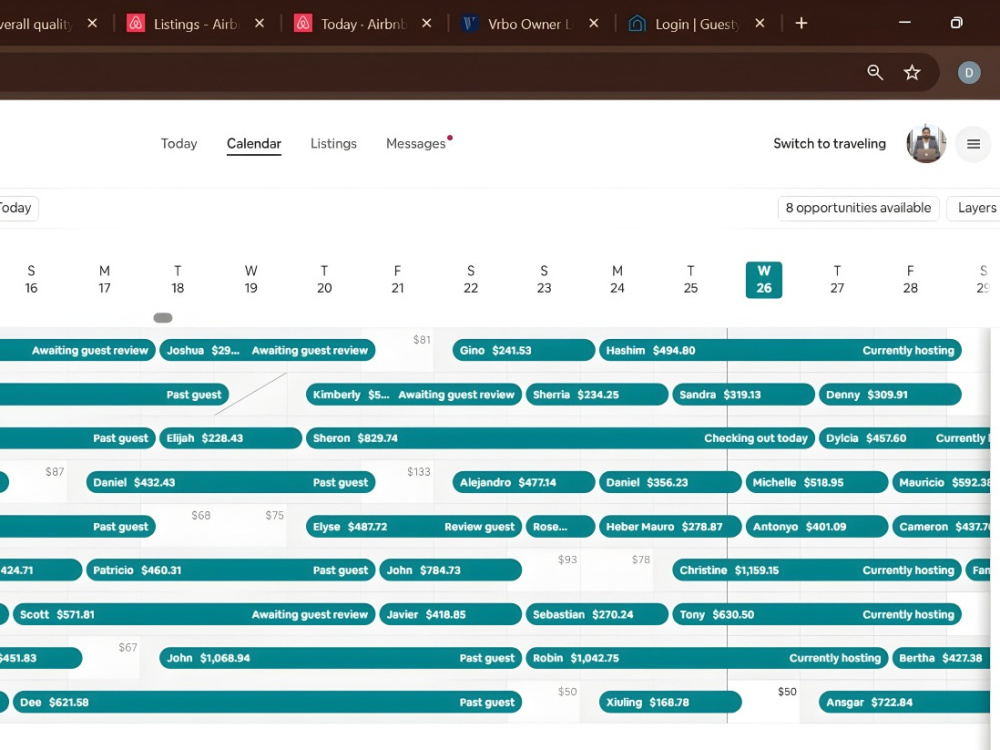This screenshot has width=1000, height=750.
Task: Open the Layers button
Action: [974, 208]
